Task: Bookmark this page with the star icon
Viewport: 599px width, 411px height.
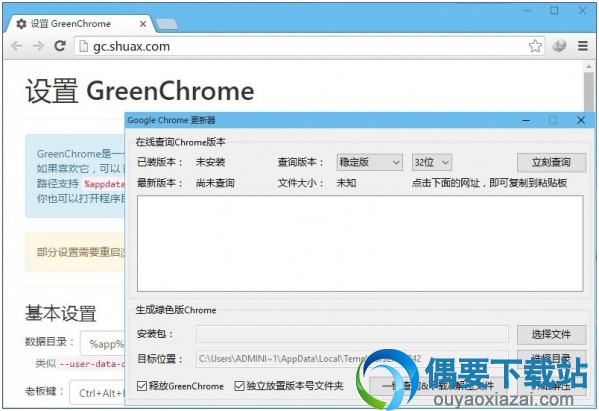Action: pyautogui.click(x=535, y=46)
